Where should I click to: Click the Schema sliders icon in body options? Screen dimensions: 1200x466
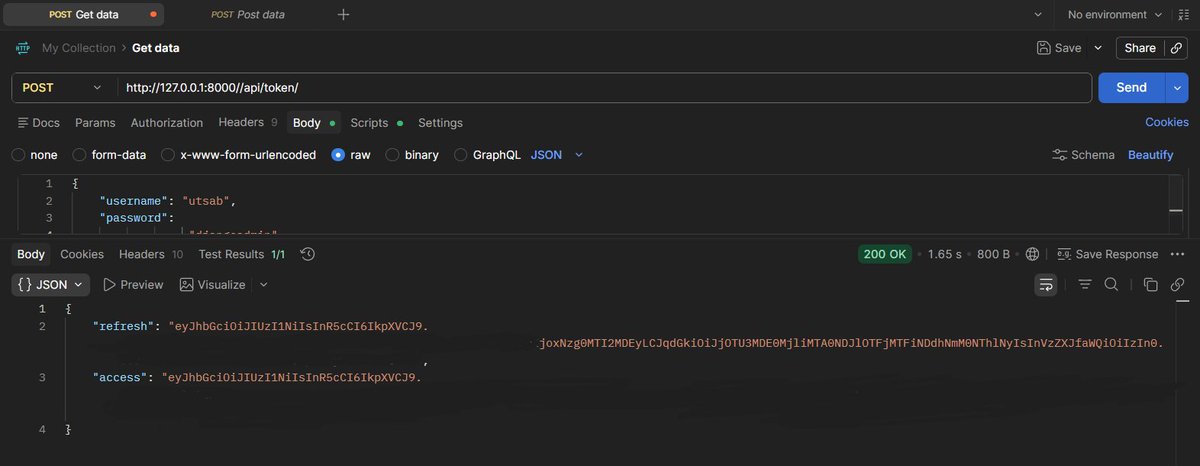pos(1060,155)
